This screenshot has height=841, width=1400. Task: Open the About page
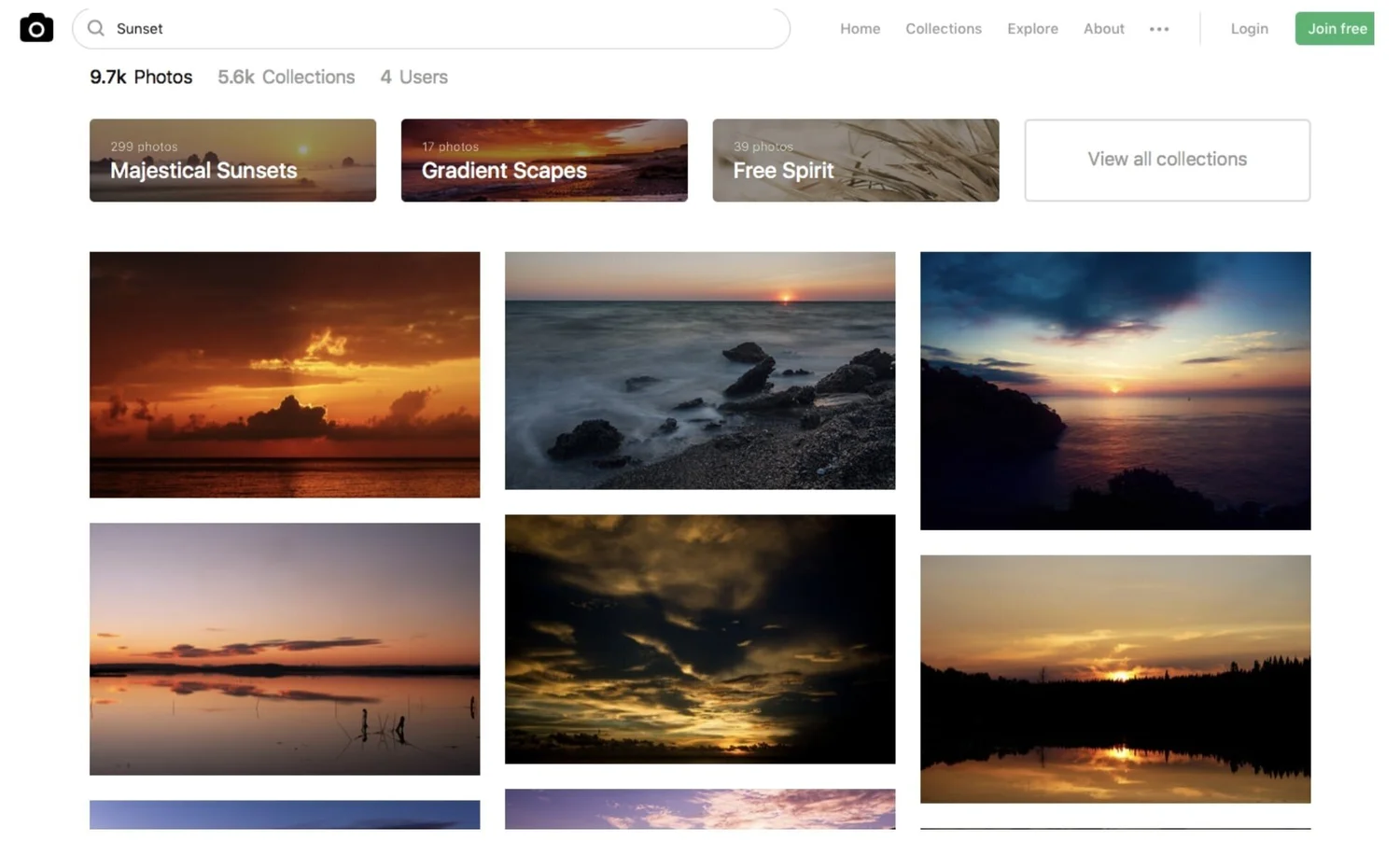pyautogui.click(x=1103, y=29)
